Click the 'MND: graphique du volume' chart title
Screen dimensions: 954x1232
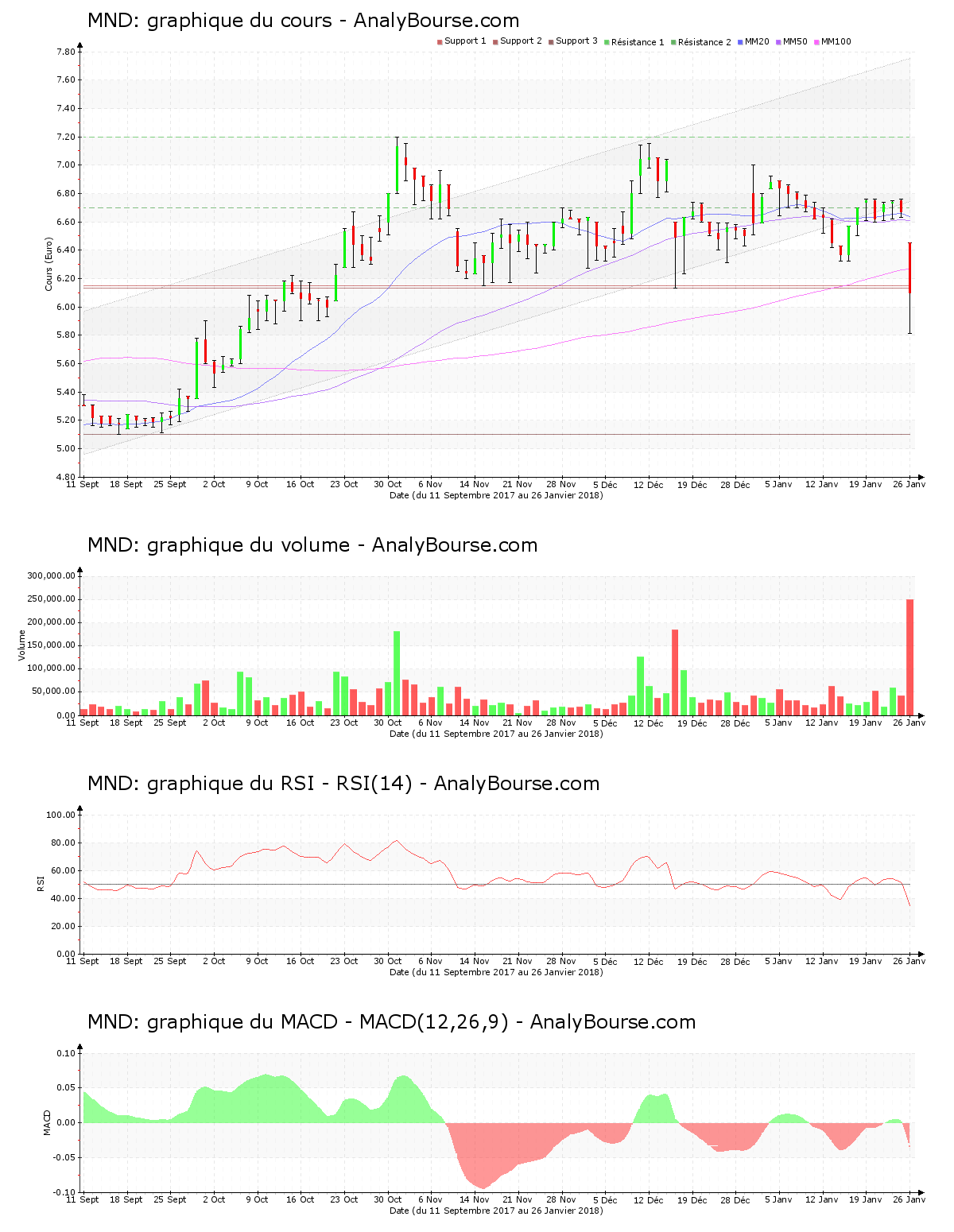click(312, 545)
